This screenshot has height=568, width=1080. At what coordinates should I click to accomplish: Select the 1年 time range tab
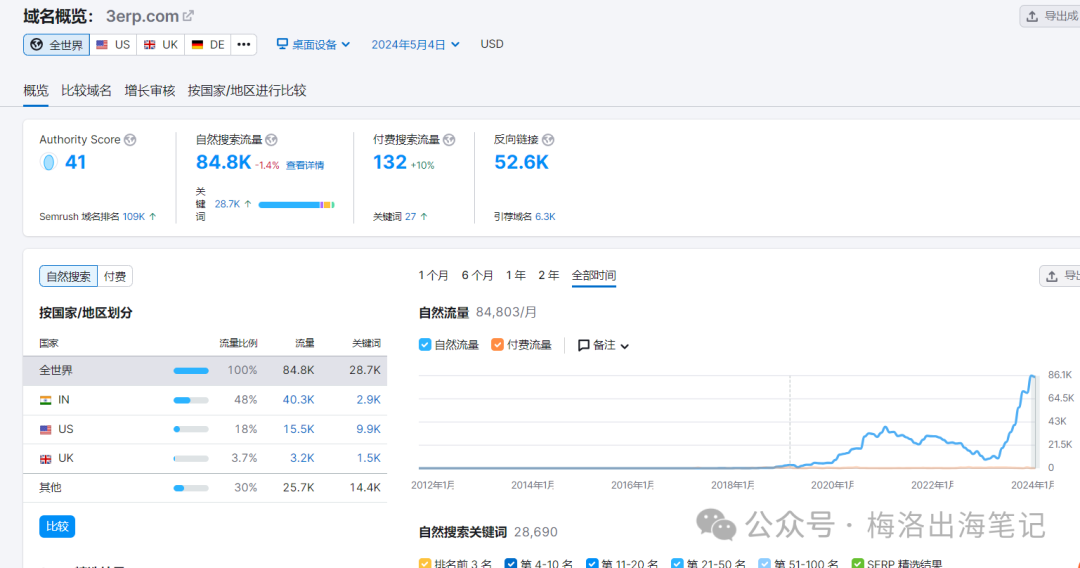[516, 275]
